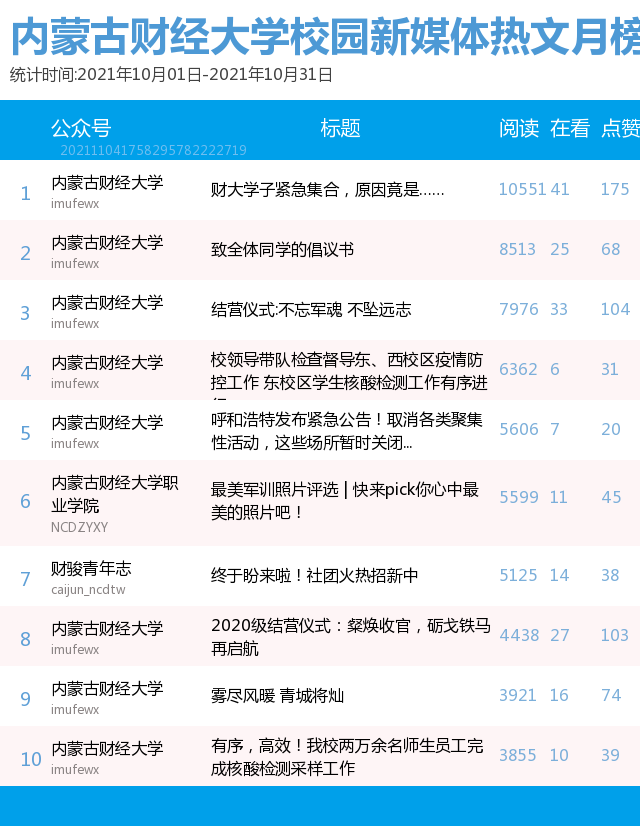The width and height of the screenshot is (640, 826).
Task: Click read count 10551
Action: pyautogui.click(x=522, y=189)
